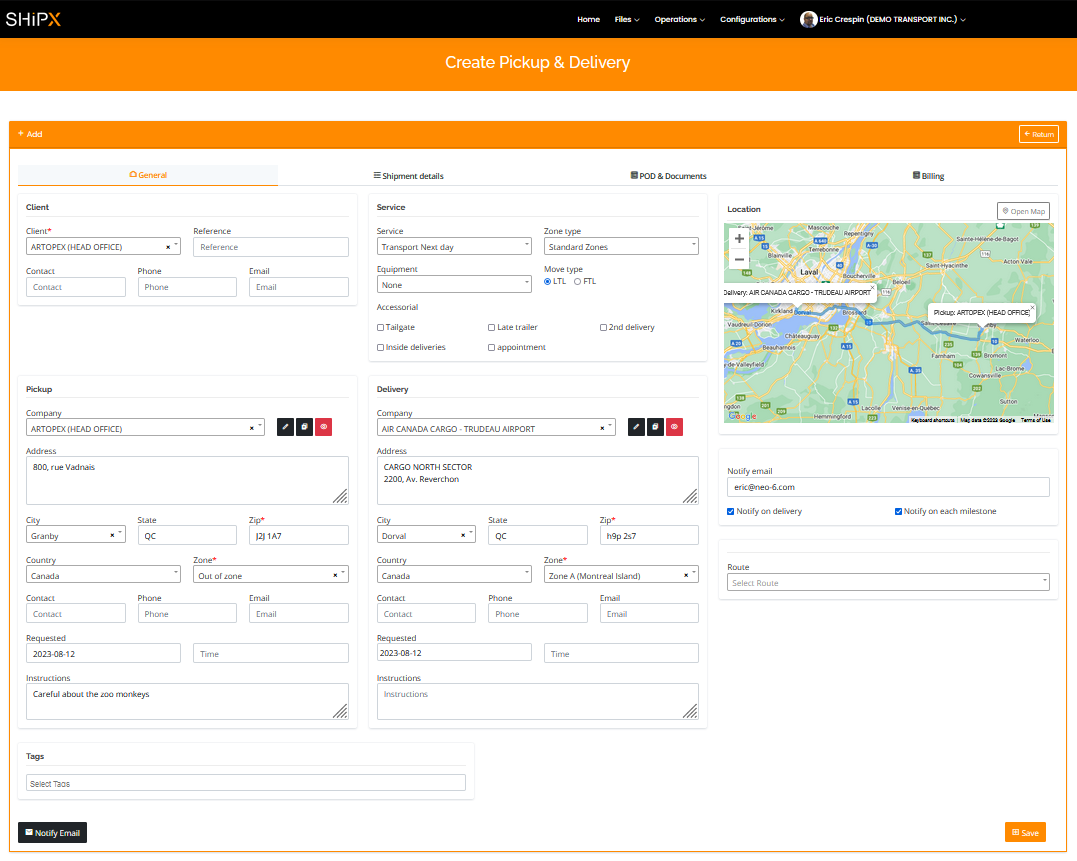Viewport: 1077px width, 861px height.
Task: Click the Return button
Action: click(x=1039, y=134)
